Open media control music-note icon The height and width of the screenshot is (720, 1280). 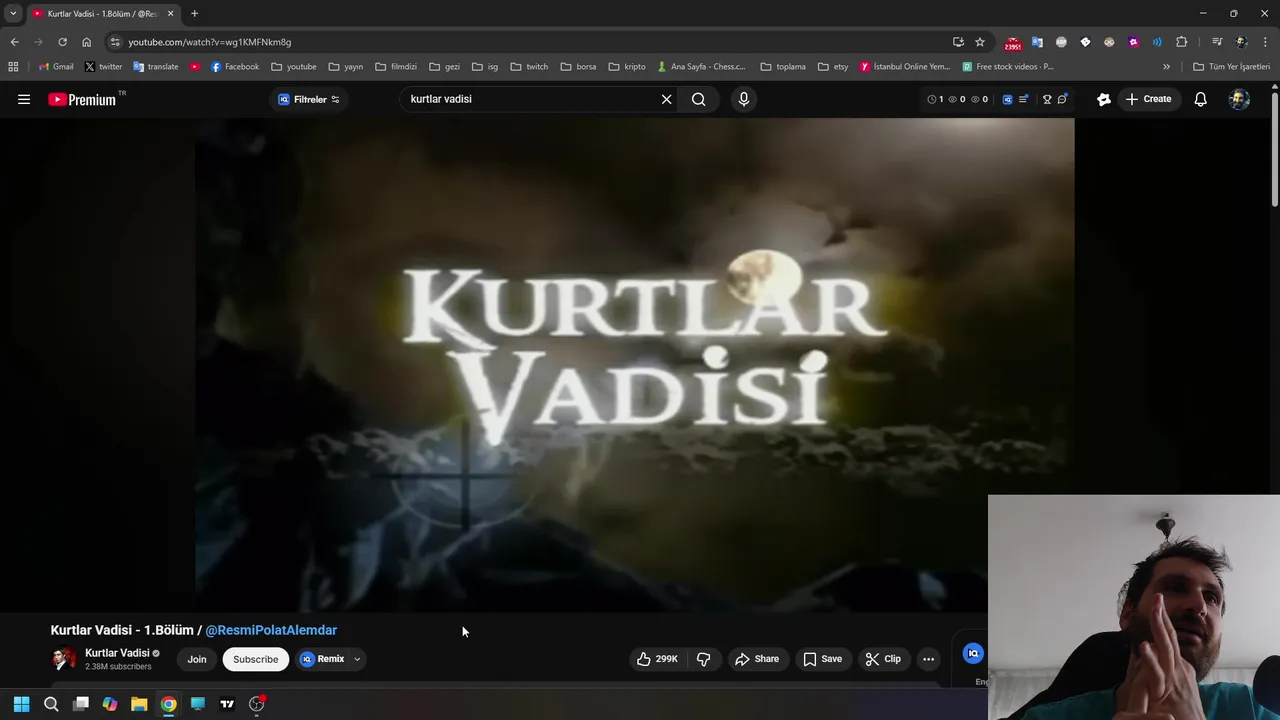click(x=1217, y=42)
